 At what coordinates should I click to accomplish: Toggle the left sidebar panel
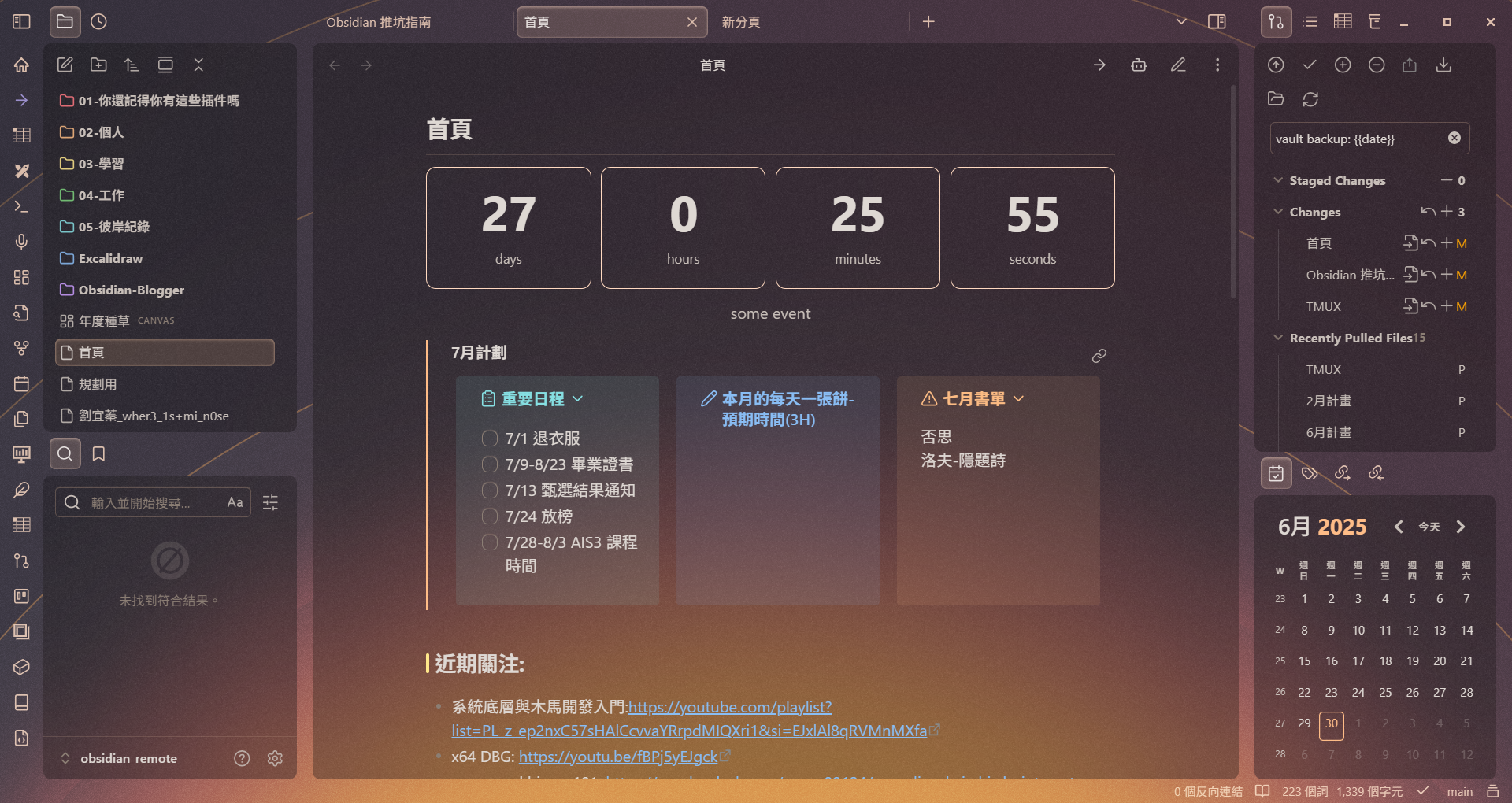[21, 21]
